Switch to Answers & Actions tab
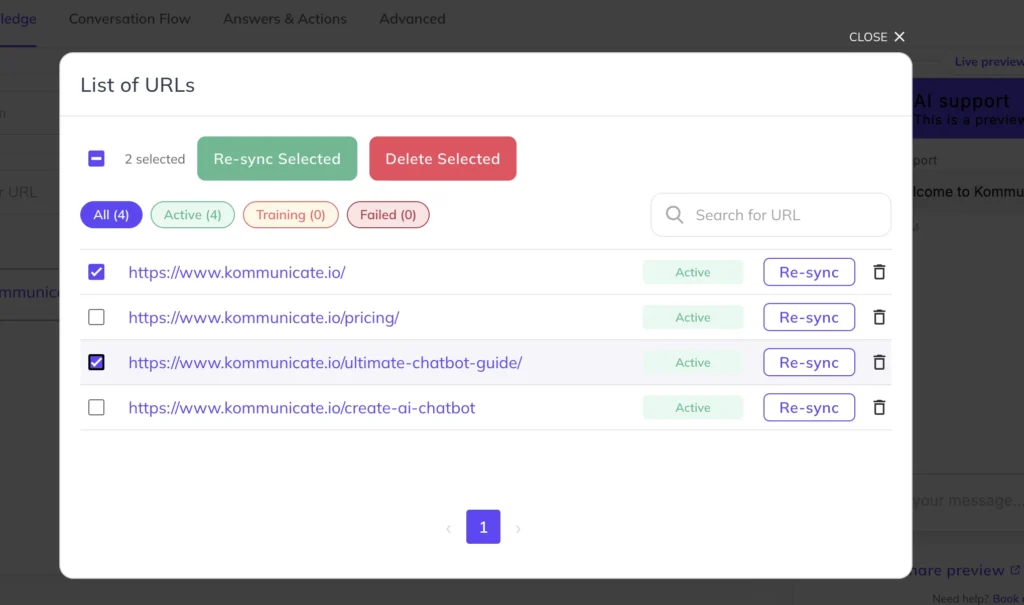Image resolution: width=1024 pixels, height=605 pixels. point(285,19)
